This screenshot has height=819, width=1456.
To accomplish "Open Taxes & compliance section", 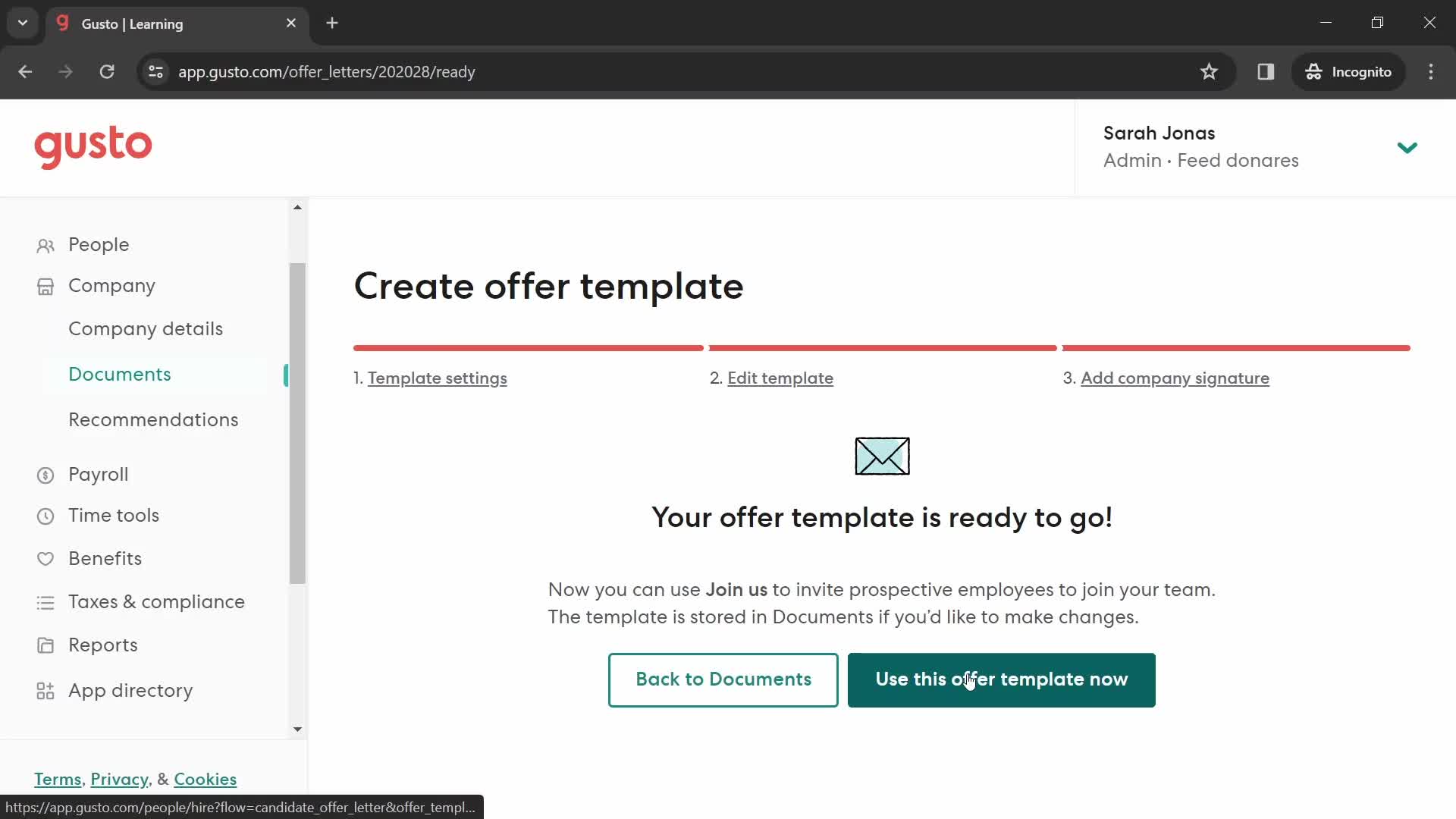I will [156, 601].
